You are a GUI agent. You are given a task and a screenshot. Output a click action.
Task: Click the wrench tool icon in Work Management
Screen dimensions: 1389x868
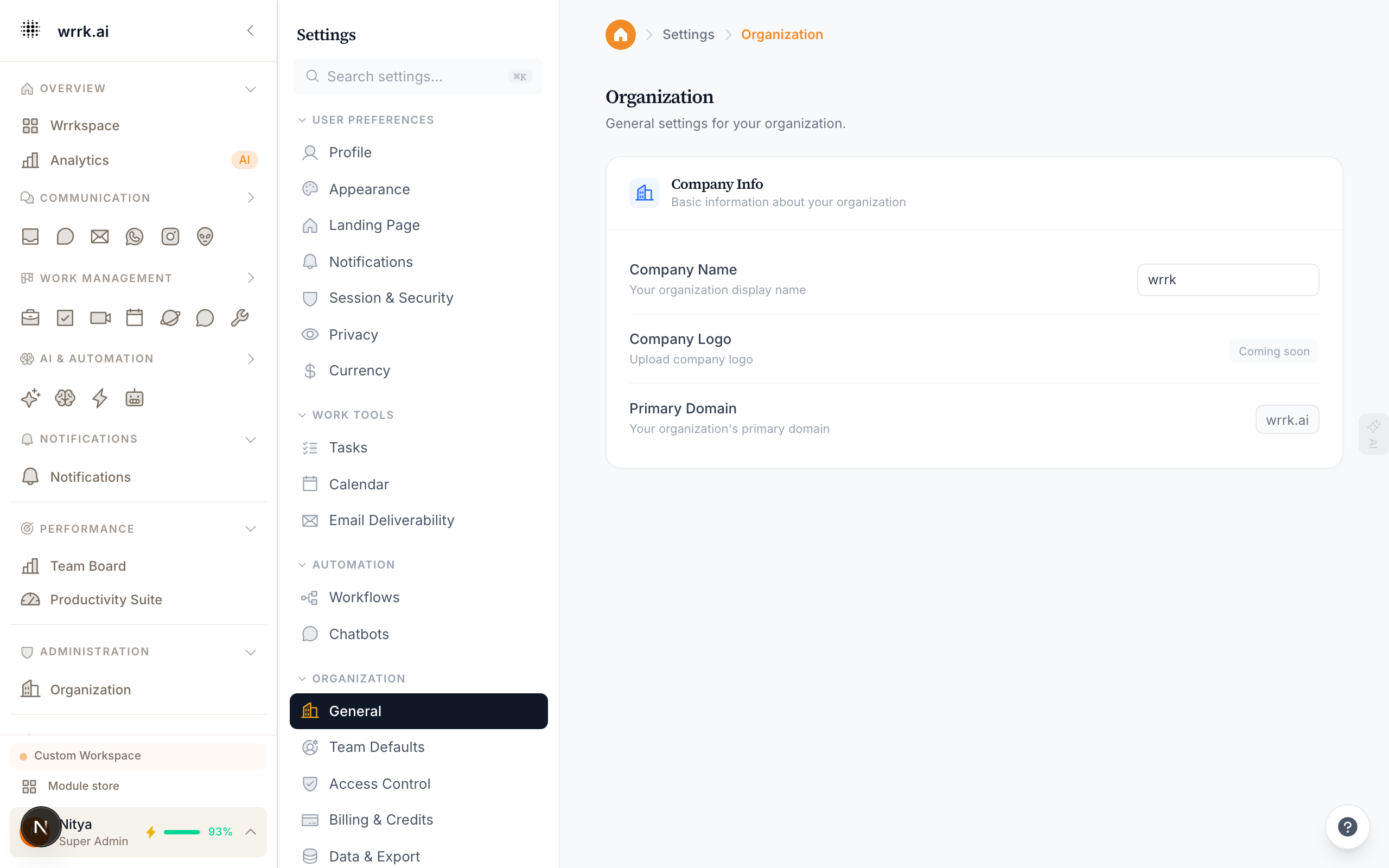(x=239, y=317)
